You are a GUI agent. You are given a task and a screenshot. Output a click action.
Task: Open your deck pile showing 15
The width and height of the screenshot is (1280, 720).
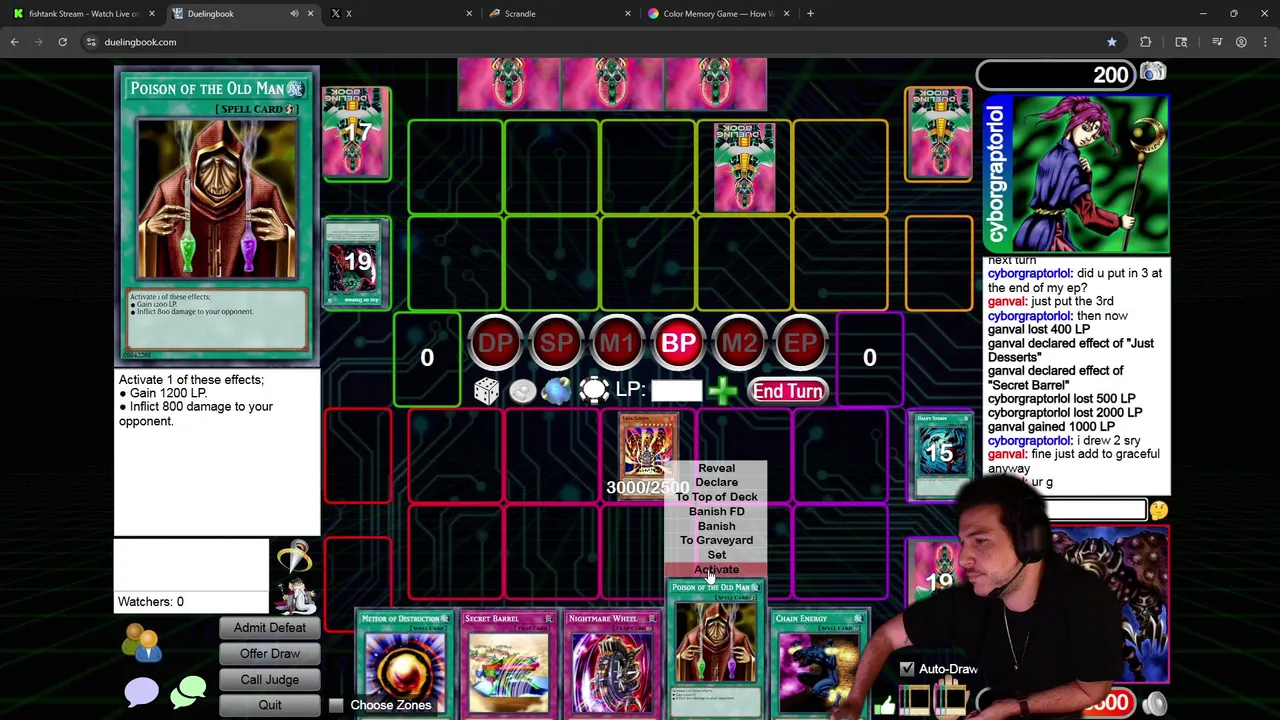[940, 454]
